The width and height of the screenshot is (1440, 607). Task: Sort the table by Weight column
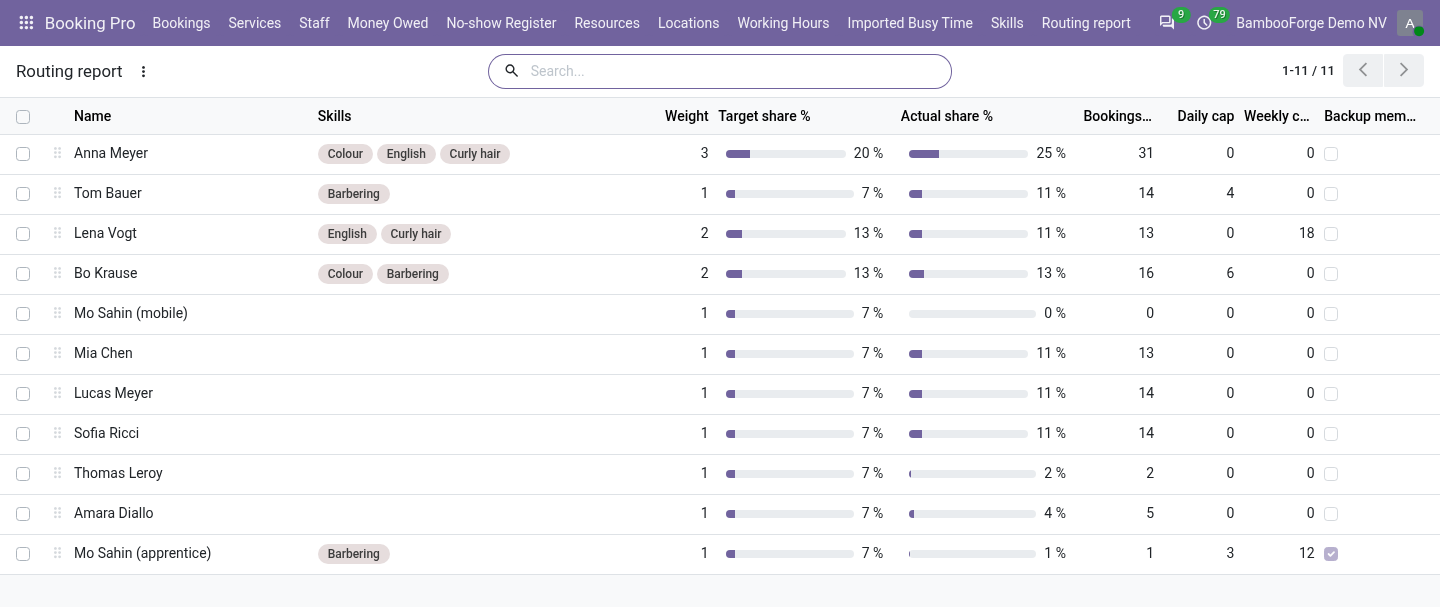coord(687,116)
